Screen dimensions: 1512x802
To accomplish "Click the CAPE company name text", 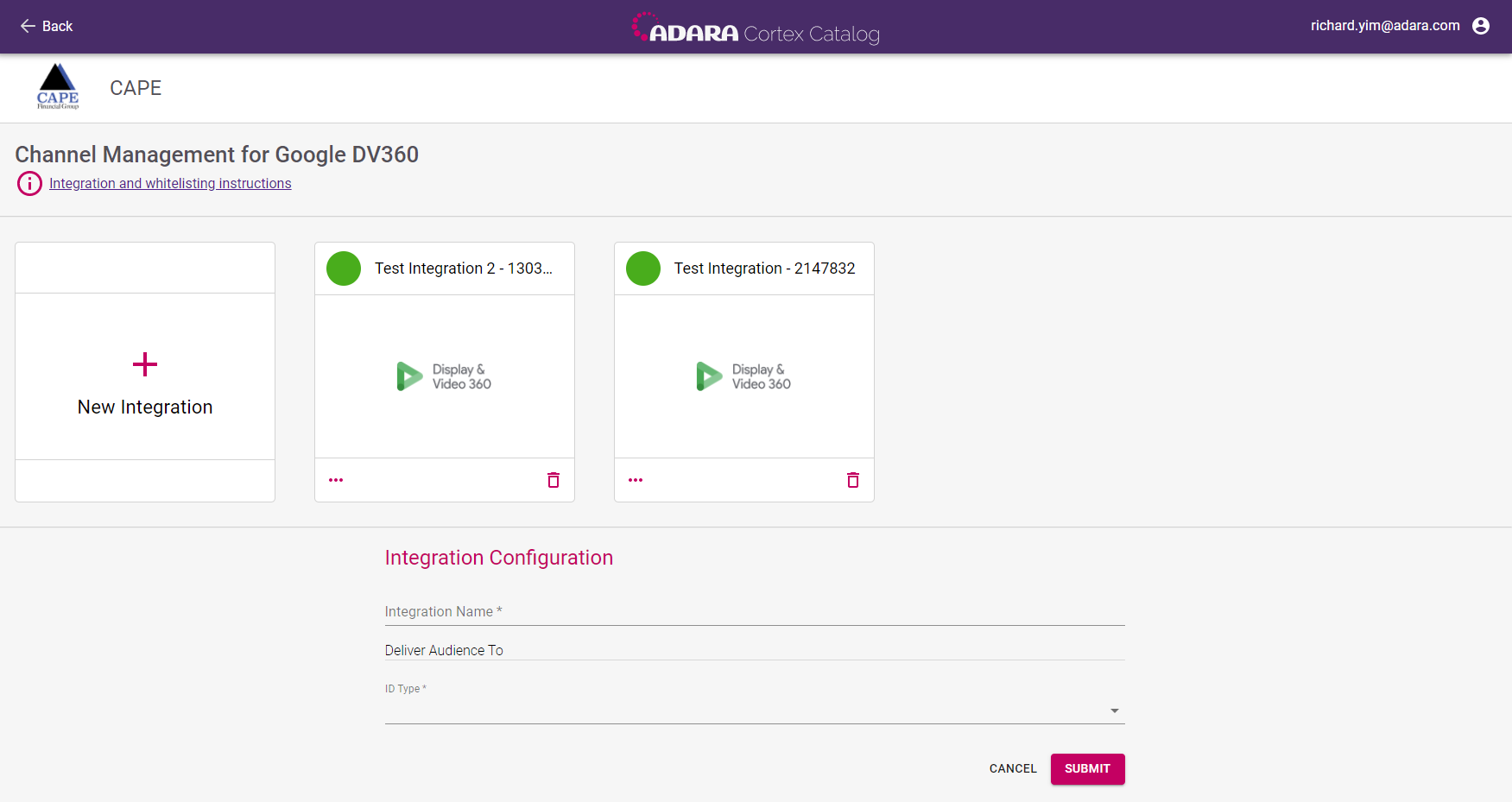I will pyautogui.click(x=136, y=88).
